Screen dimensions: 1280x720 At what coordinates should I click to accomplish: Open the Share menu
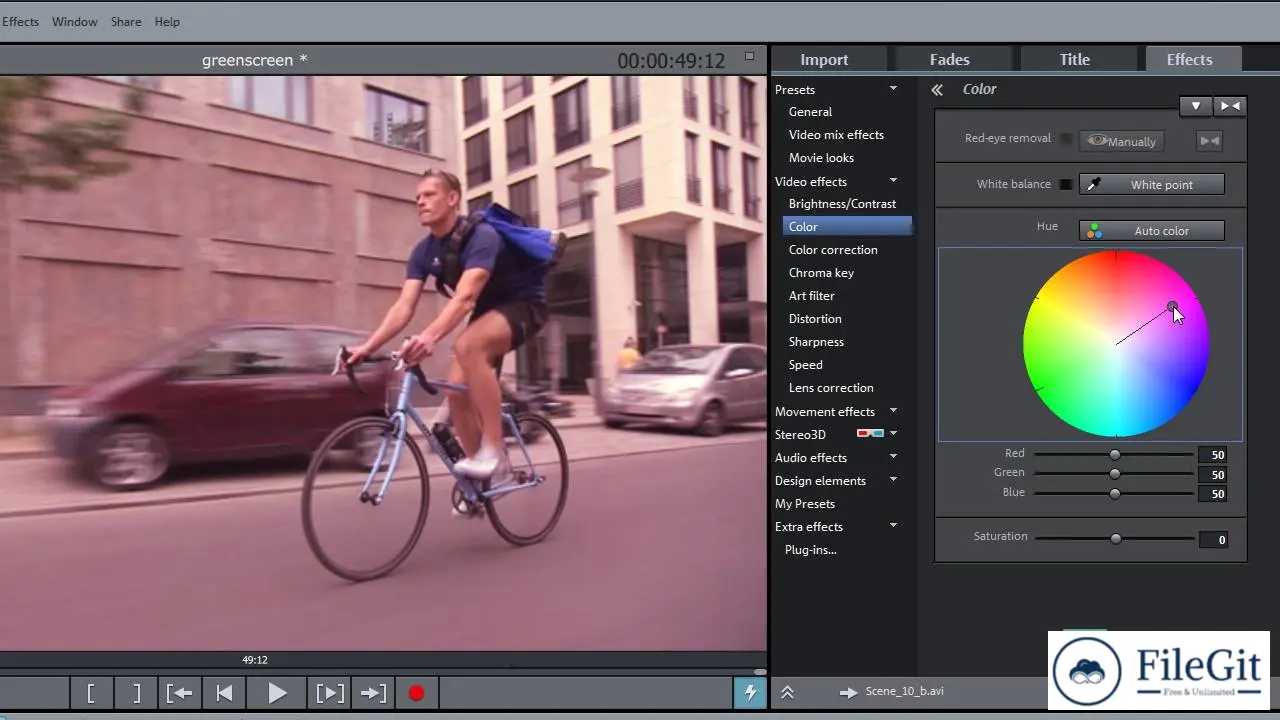tap(126, 21)
